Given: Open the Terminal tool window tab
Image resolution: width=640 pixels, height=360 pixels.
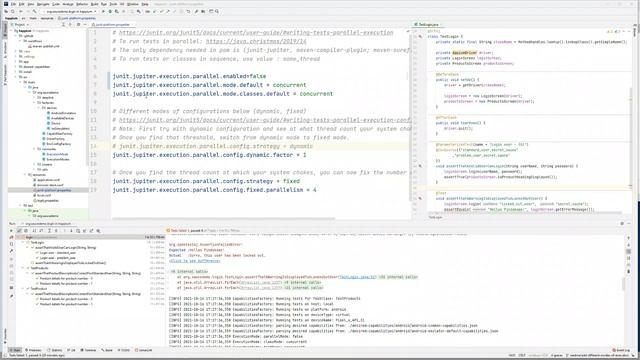Looking at the screenshot, I should pyautogui.click(x=88, y=350).
